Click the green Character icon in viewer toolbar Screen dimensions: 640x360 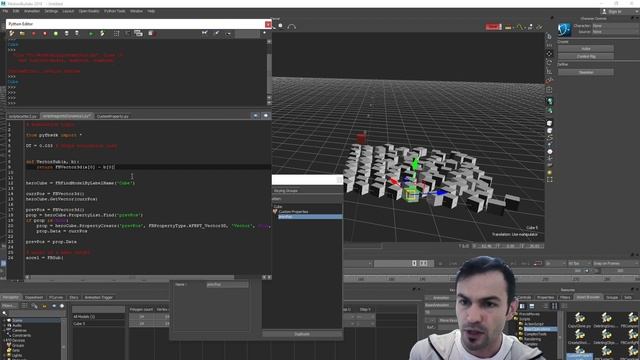(550, 101)
